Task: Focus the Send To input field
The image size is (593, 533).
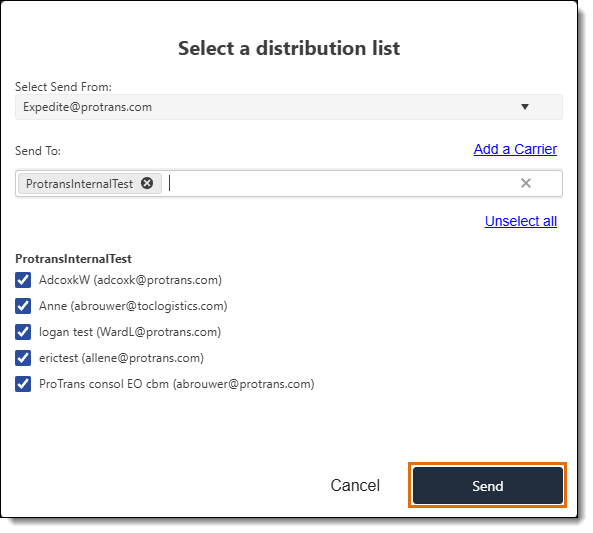Action: coord(340,183)
